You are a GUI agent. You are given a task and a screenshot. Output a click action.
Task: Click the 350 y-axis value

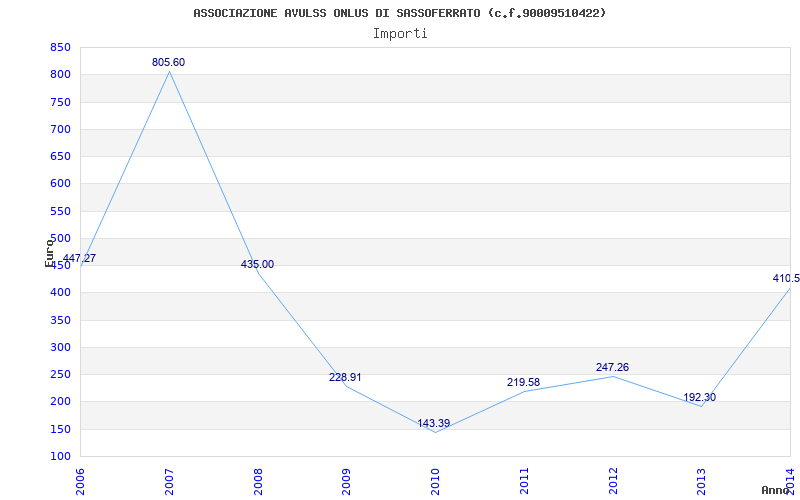tap(60, 320)
